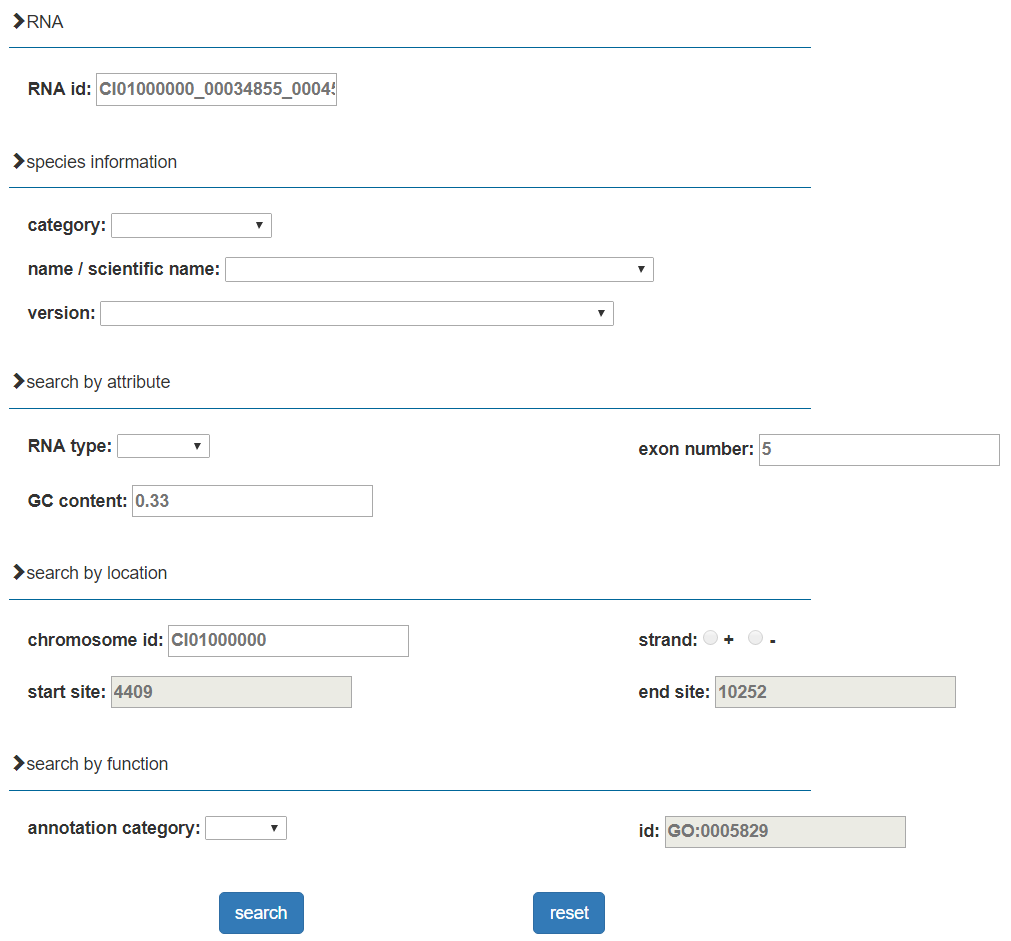
Task: Focus the RNA id input field
Action: pyautogui.click(x=216, y=90)
